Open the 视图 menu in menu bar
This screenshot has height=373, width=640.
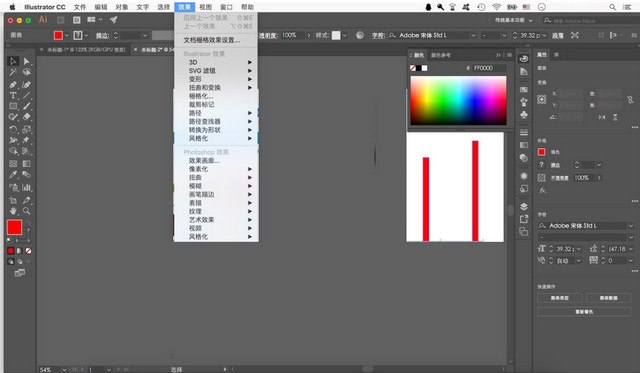click(205, 7)
